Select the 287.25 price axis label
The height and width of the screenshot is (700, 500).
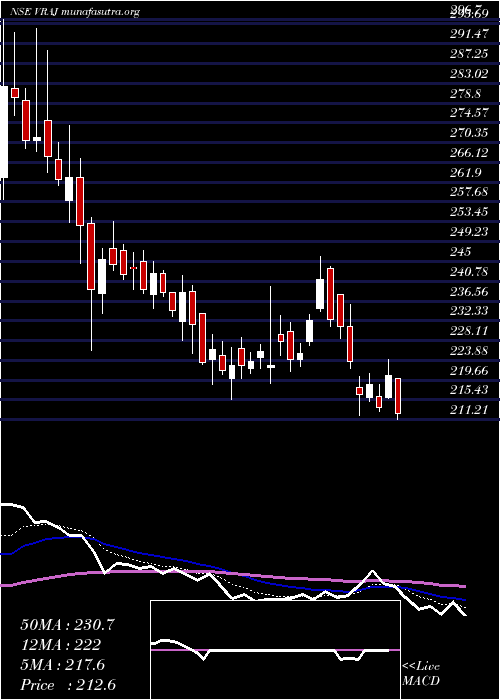[469, 54]
